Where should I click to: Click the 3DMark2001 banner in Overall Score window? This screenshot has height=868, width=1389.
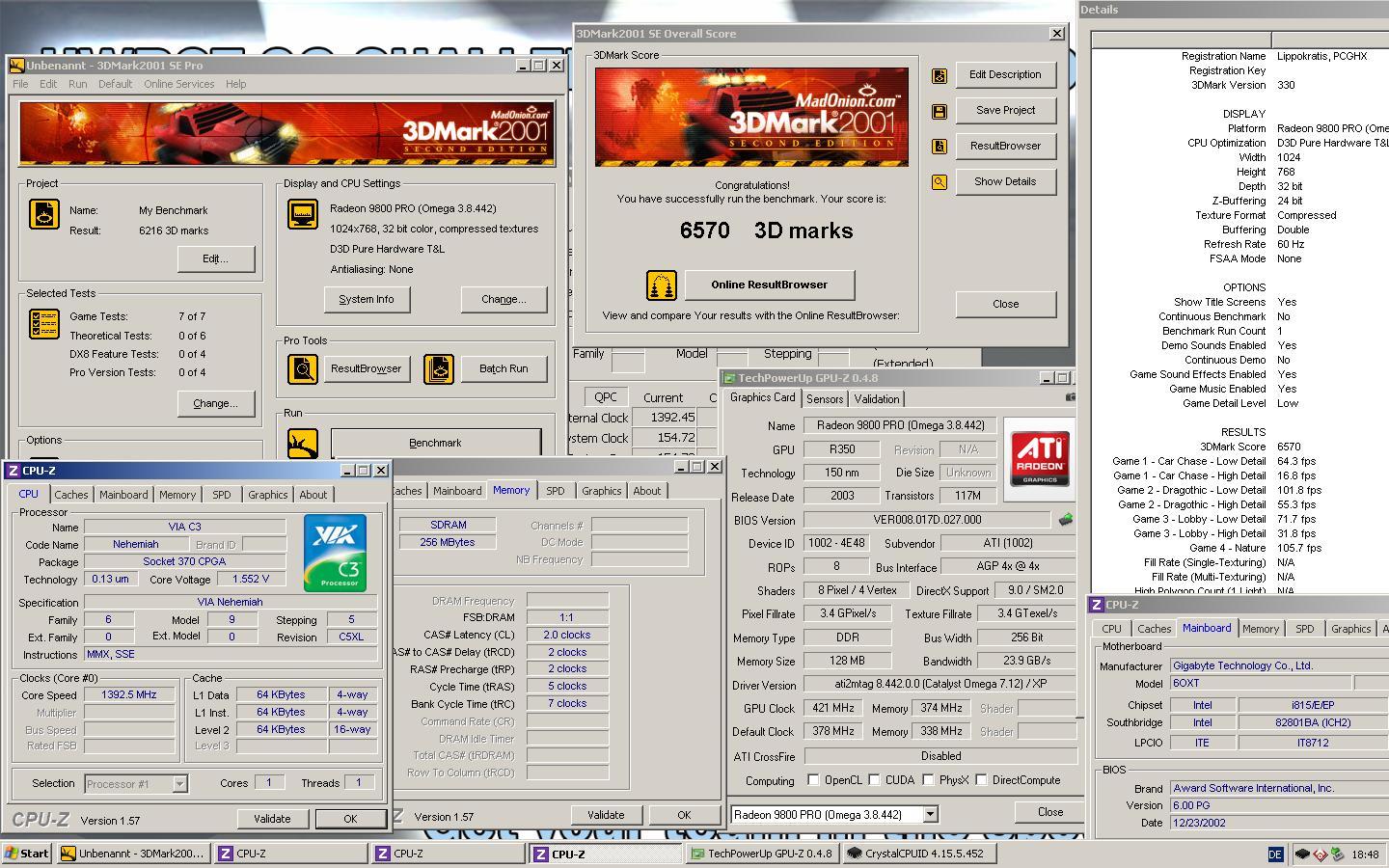pos(751,117)
